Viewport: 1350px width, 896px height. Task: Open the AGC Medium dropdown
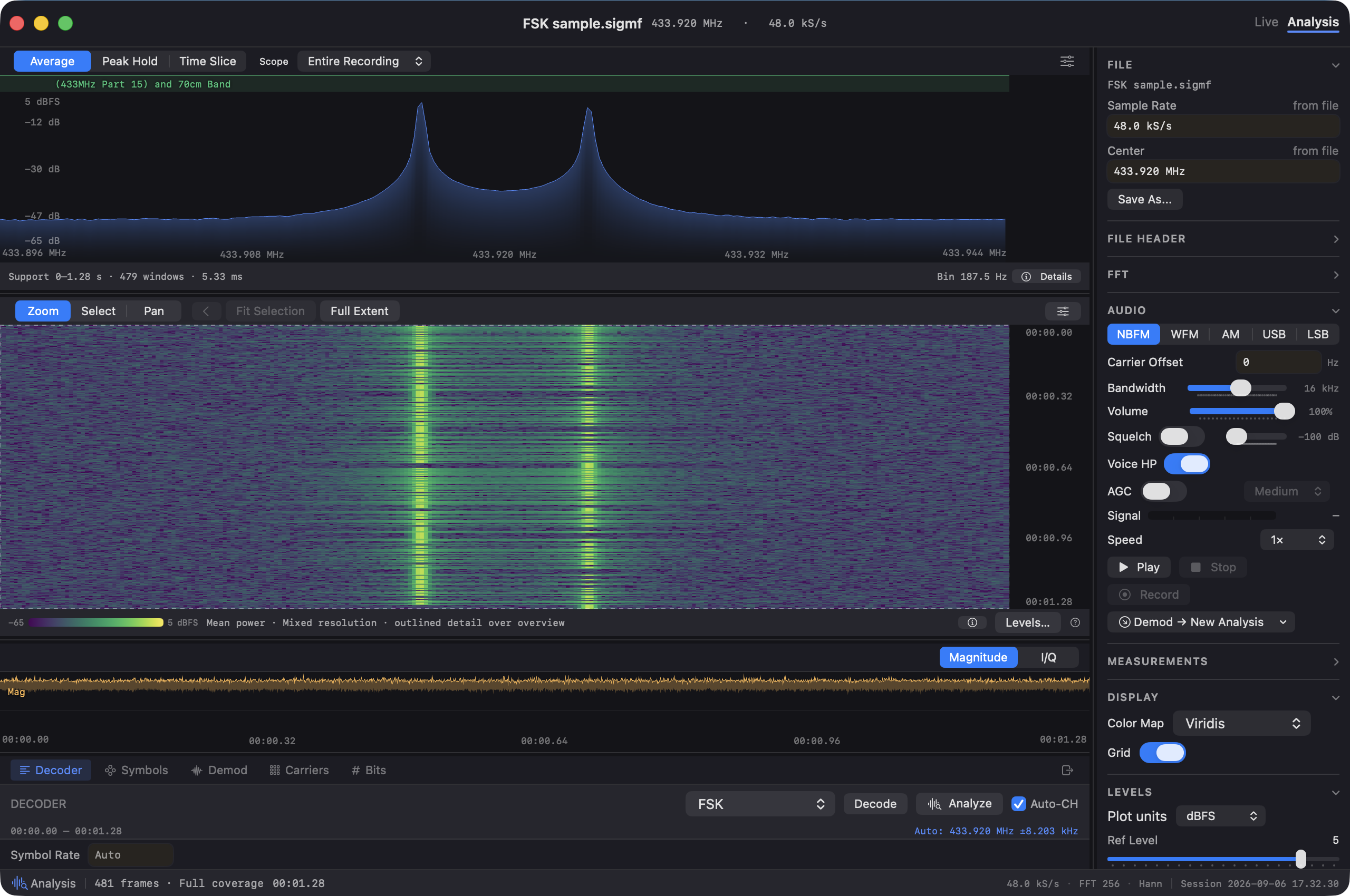1287,491
